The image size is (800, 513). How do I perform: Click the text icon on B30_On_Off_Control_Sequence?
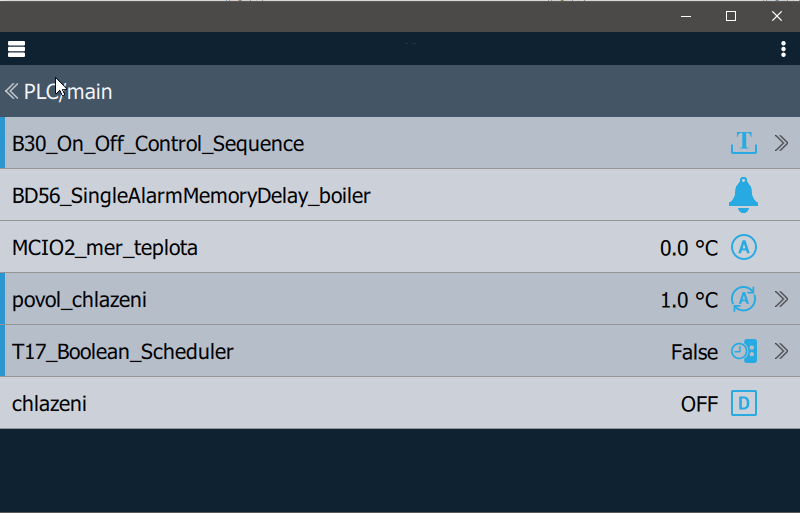pos(744,143)
